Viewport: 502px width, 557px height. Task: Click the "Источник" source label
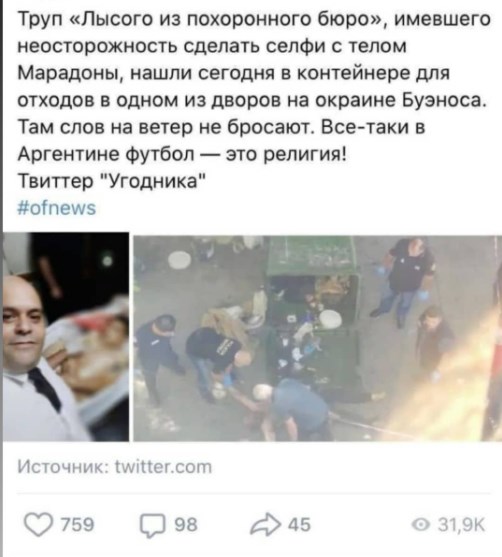(x=63, y=466)
